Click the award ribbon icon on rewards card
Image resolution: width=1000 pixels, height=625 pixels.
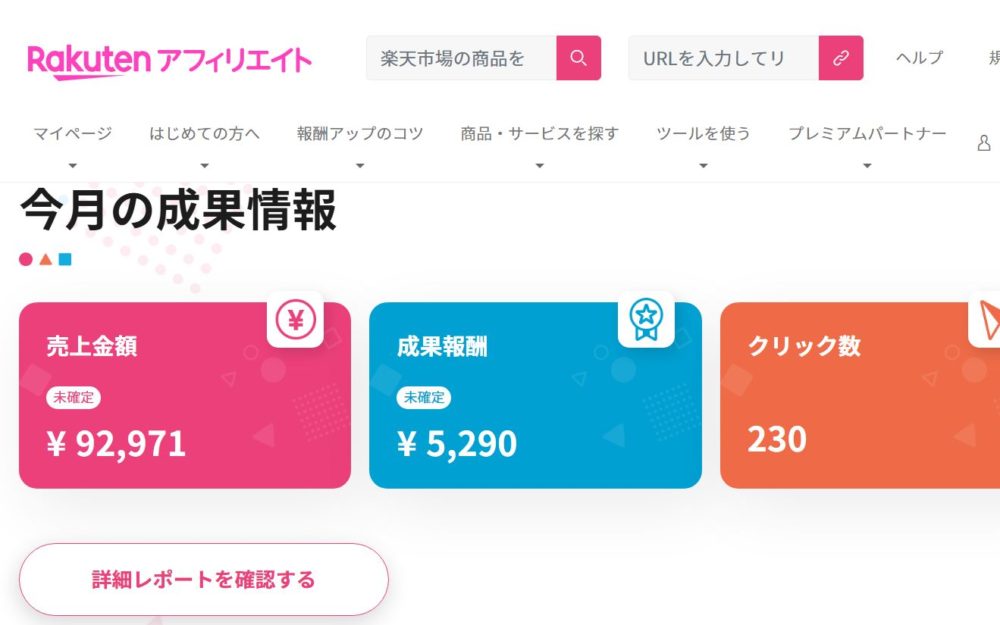click(x=646, y=320)
